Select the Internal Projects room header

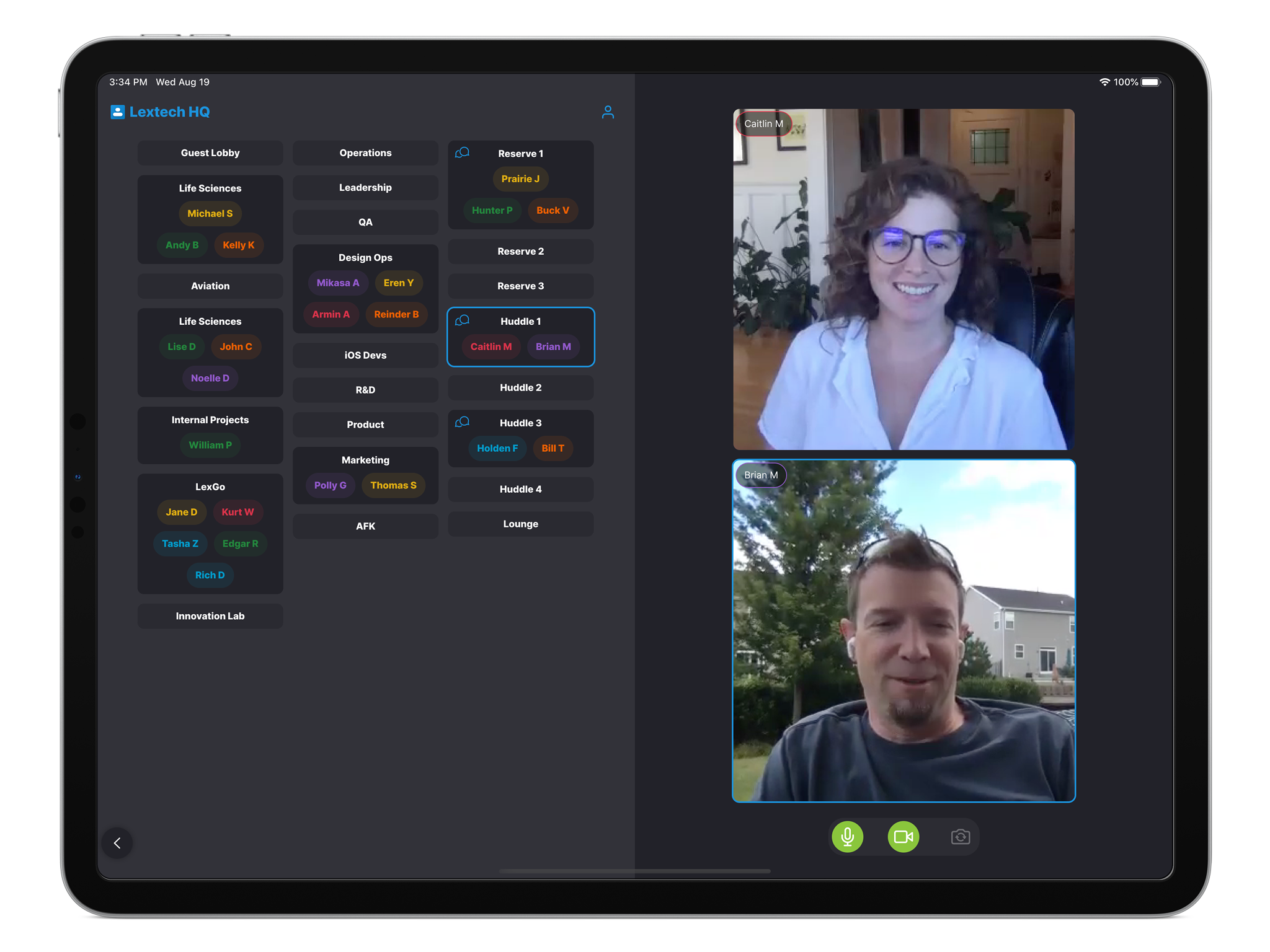210,420
